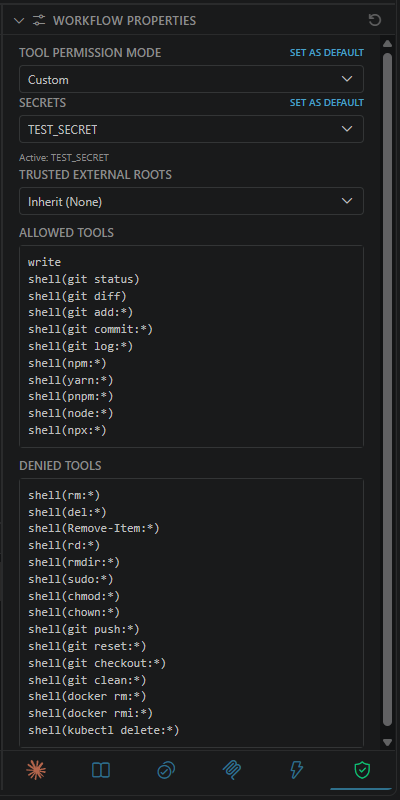400x800 pixels.
Task: Collapse the Workflow Properties section chevron
Action: click(x=19, y=20)
